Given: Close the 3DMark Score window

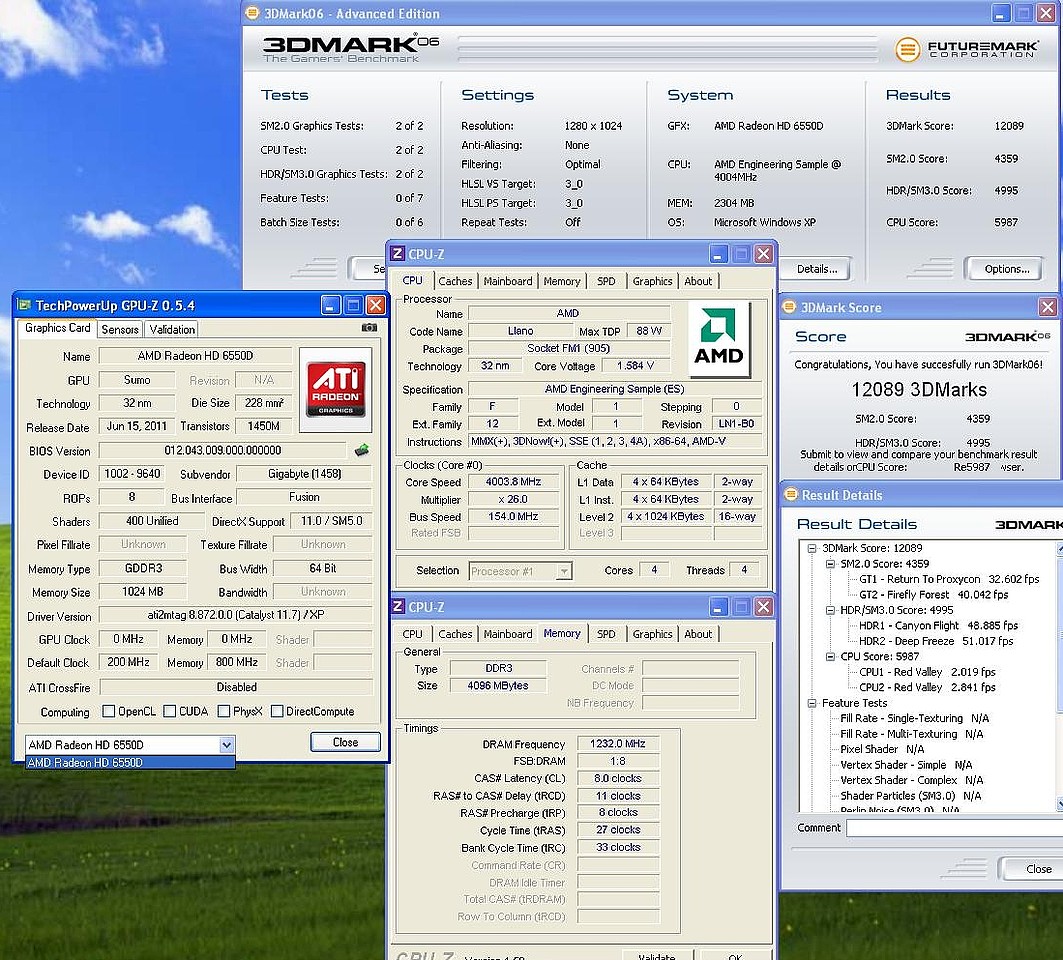Looking at the screenshot, I should pyautogui.click(x=1047, y=307).
